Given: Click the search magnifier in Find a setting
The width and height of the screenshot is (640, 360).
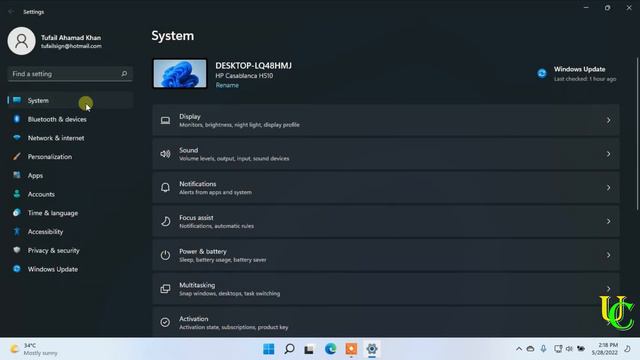Looking at the screenshot, I should 124,74.
